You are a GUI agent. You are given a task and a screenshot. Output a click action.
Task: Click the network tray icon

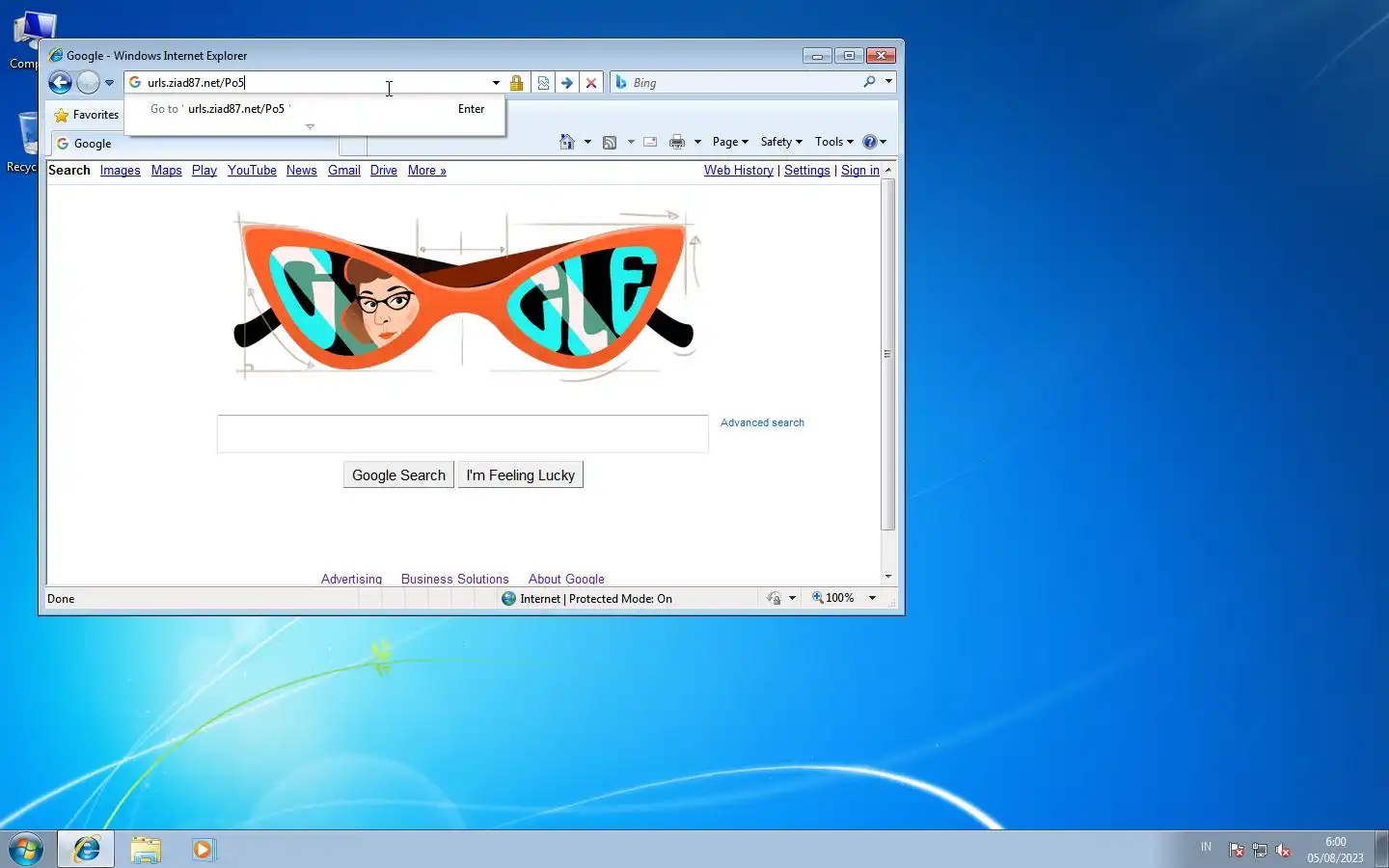click(x=1260, y=850)
